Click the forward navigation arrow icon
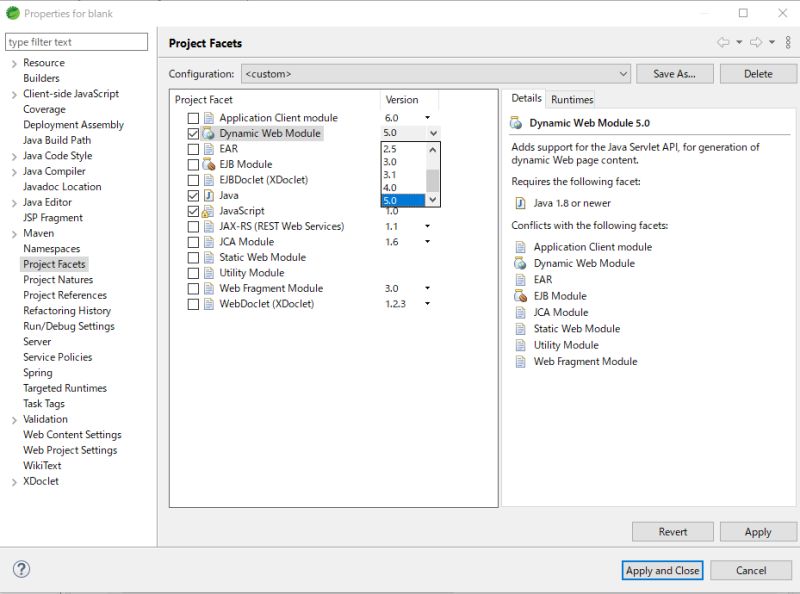This screenshot has height=594, width=800. pyautogui.click(x=756, y=42)
